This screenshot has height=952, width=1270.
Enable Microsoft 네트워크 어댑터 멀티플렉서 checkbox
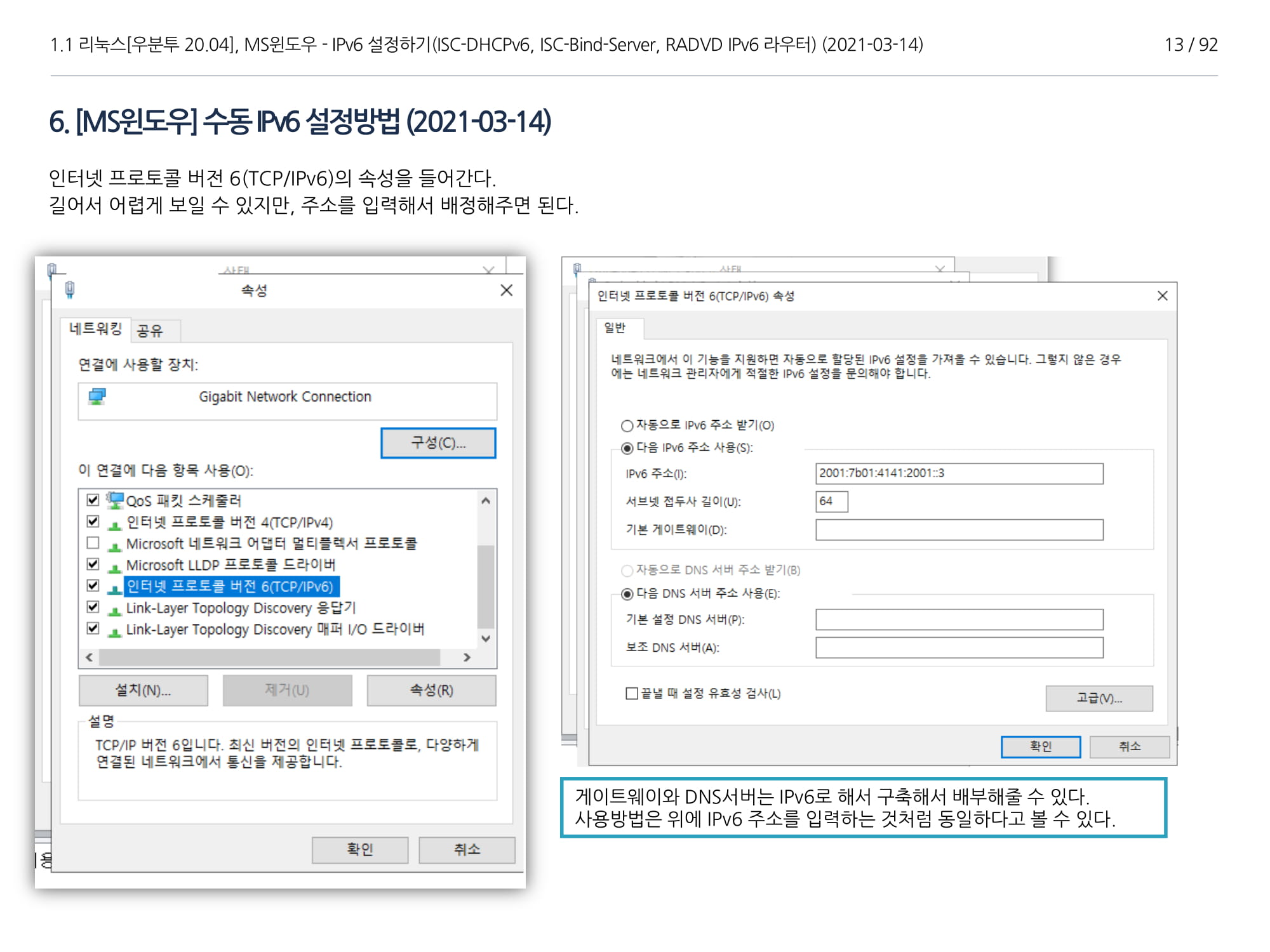click(93, 543)
